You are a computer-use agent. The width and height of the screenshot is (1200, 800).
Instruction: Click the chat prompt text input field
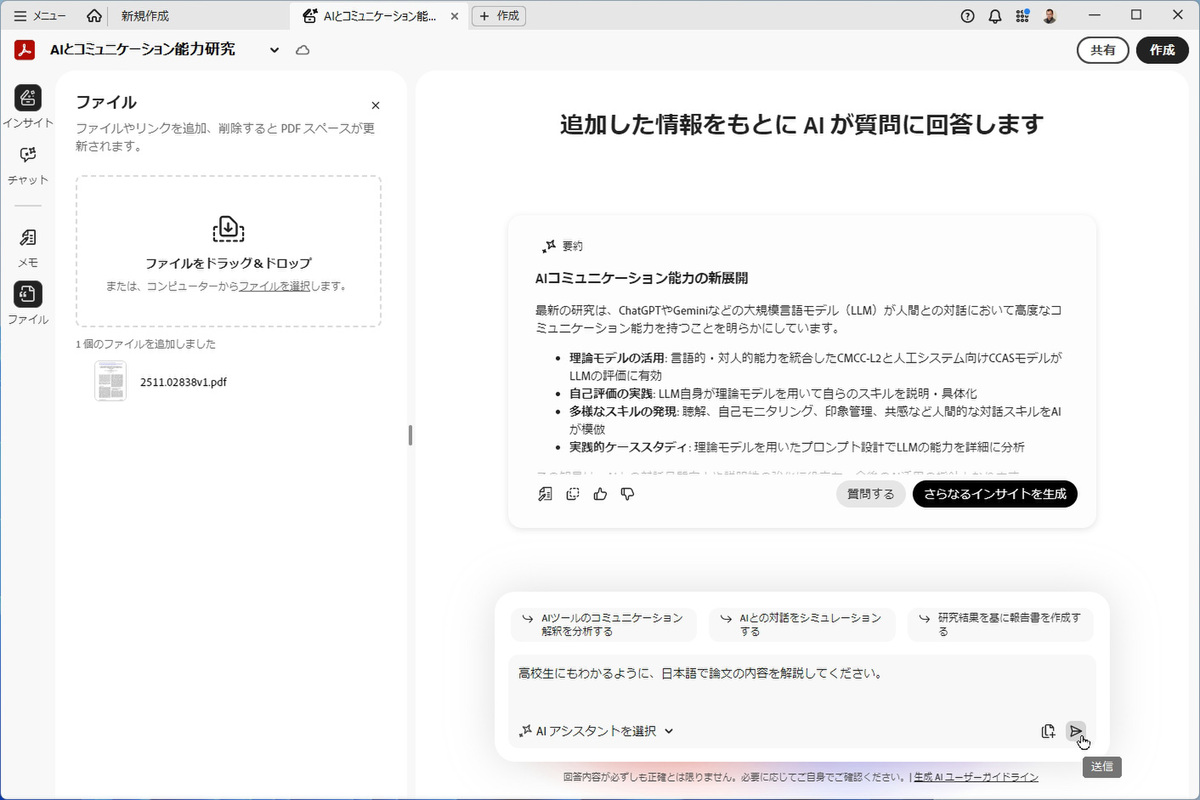point(796,685)
